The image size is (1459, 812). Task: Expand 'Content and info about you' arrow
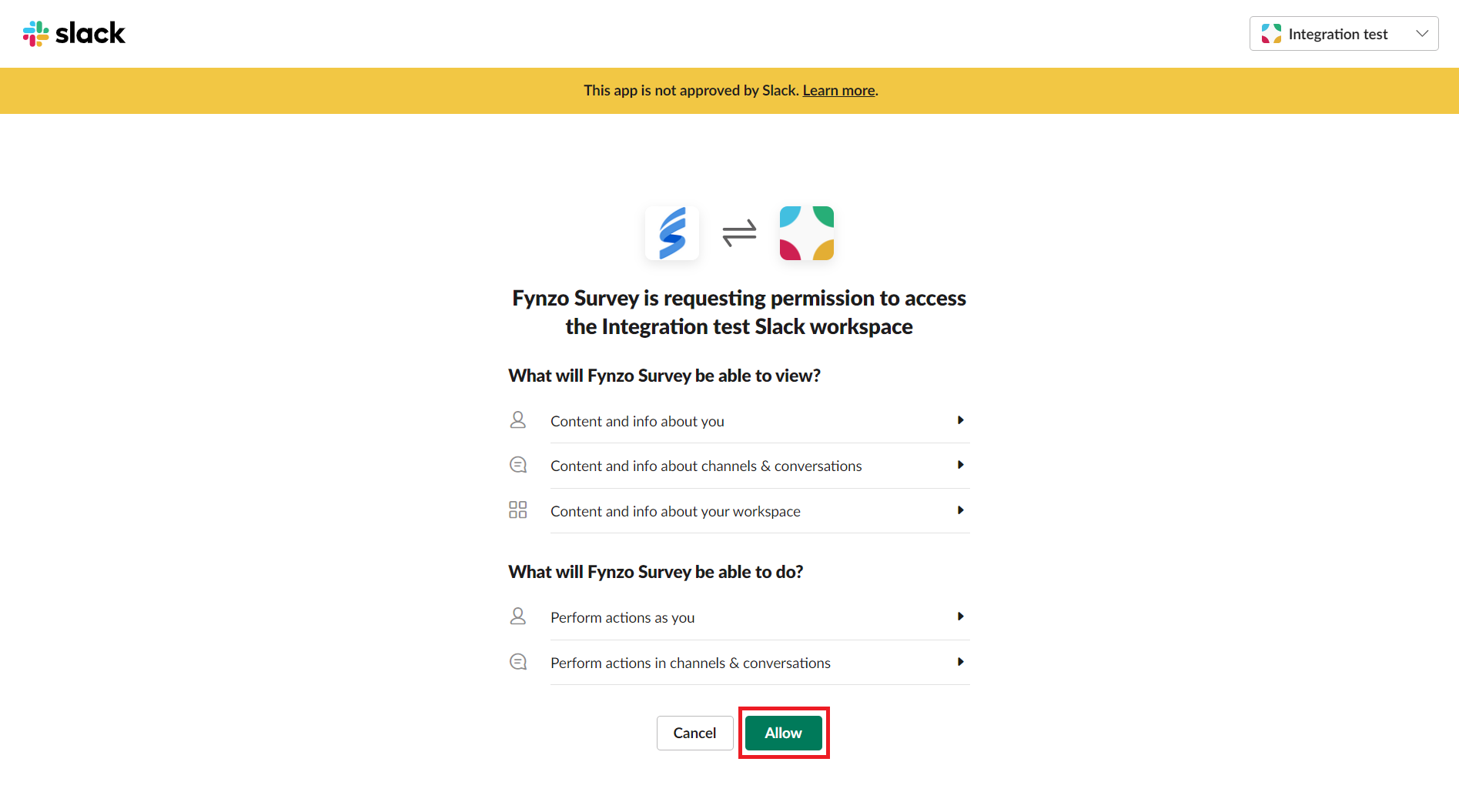pyautogui.click(x=960, y=420)
